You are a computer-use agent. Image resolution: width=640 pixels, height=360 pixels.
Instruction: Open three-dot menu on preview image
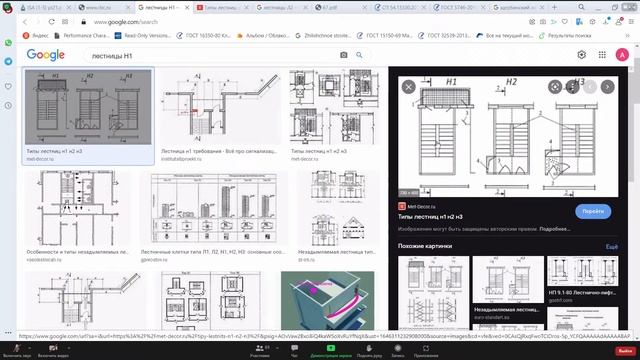coord(572,87)
